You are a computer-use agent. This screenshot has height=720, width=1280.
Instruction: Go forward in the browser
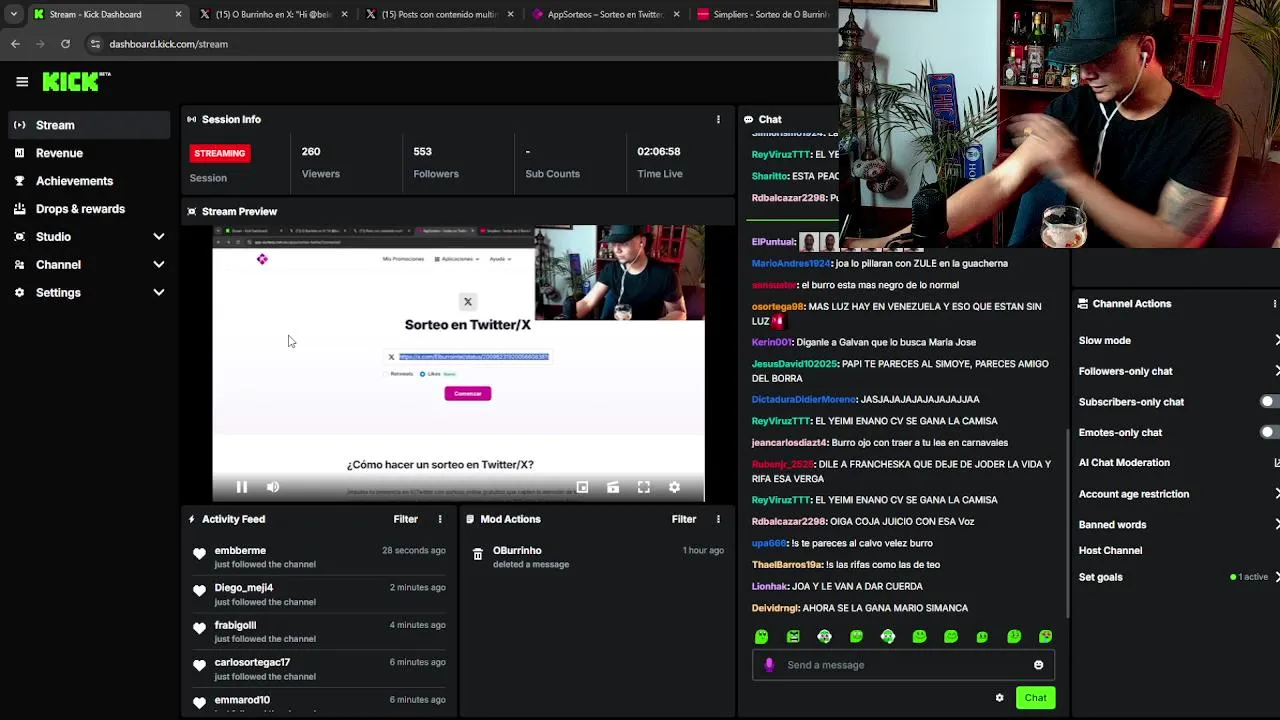40,44
